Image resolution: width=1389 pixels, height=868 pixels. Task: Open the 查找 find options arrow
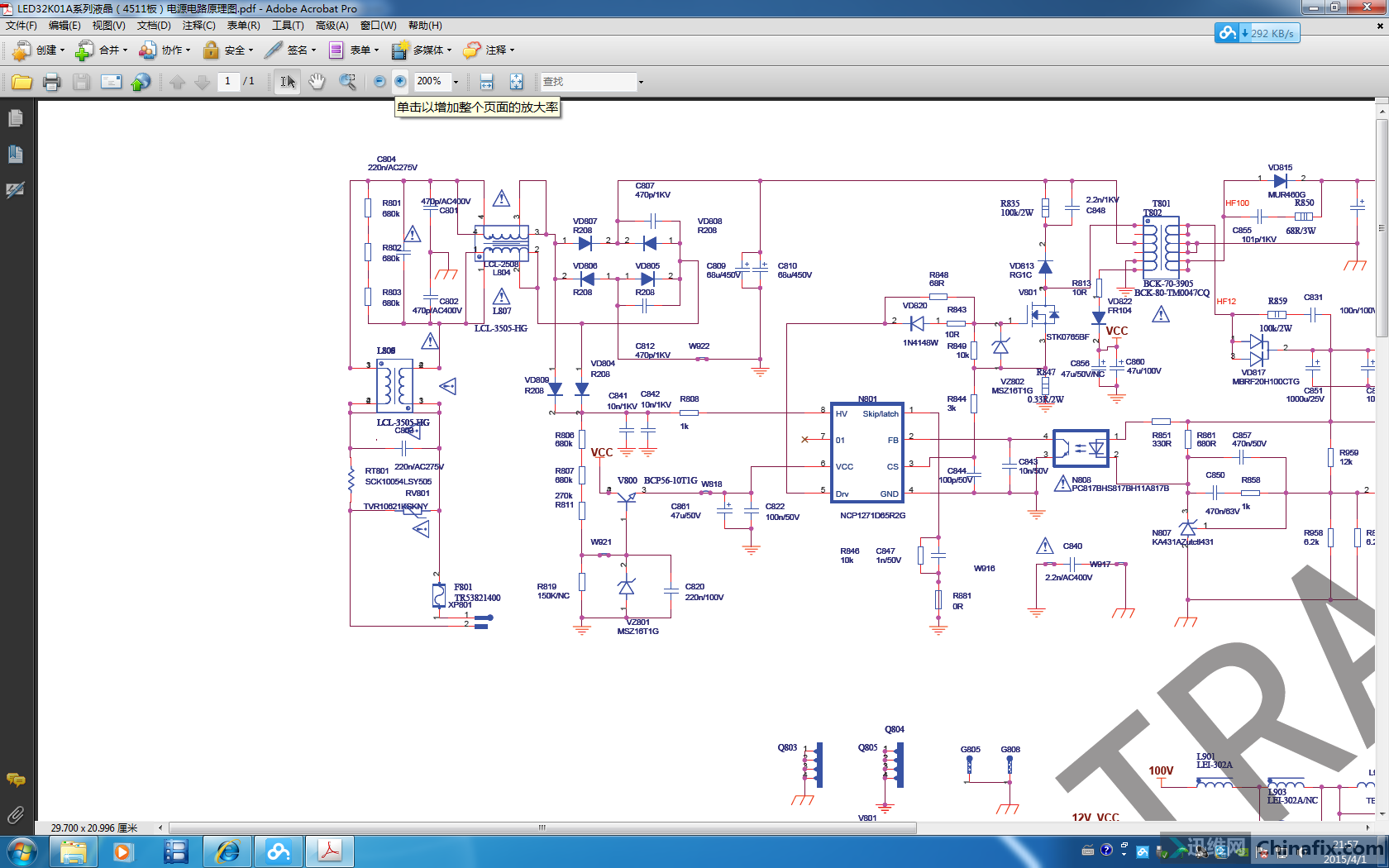pos(641,82)
